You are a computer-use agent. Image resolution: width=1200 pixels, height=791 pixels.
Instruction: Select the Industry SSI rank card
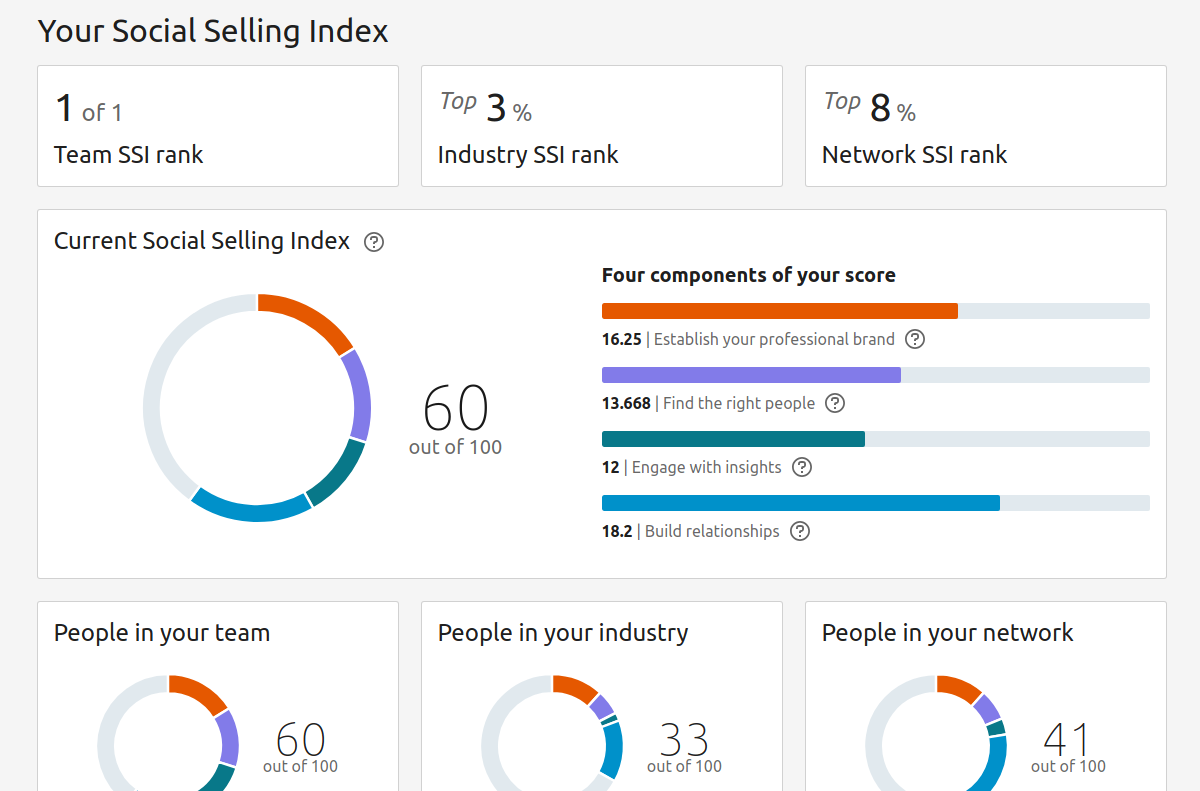602,126
